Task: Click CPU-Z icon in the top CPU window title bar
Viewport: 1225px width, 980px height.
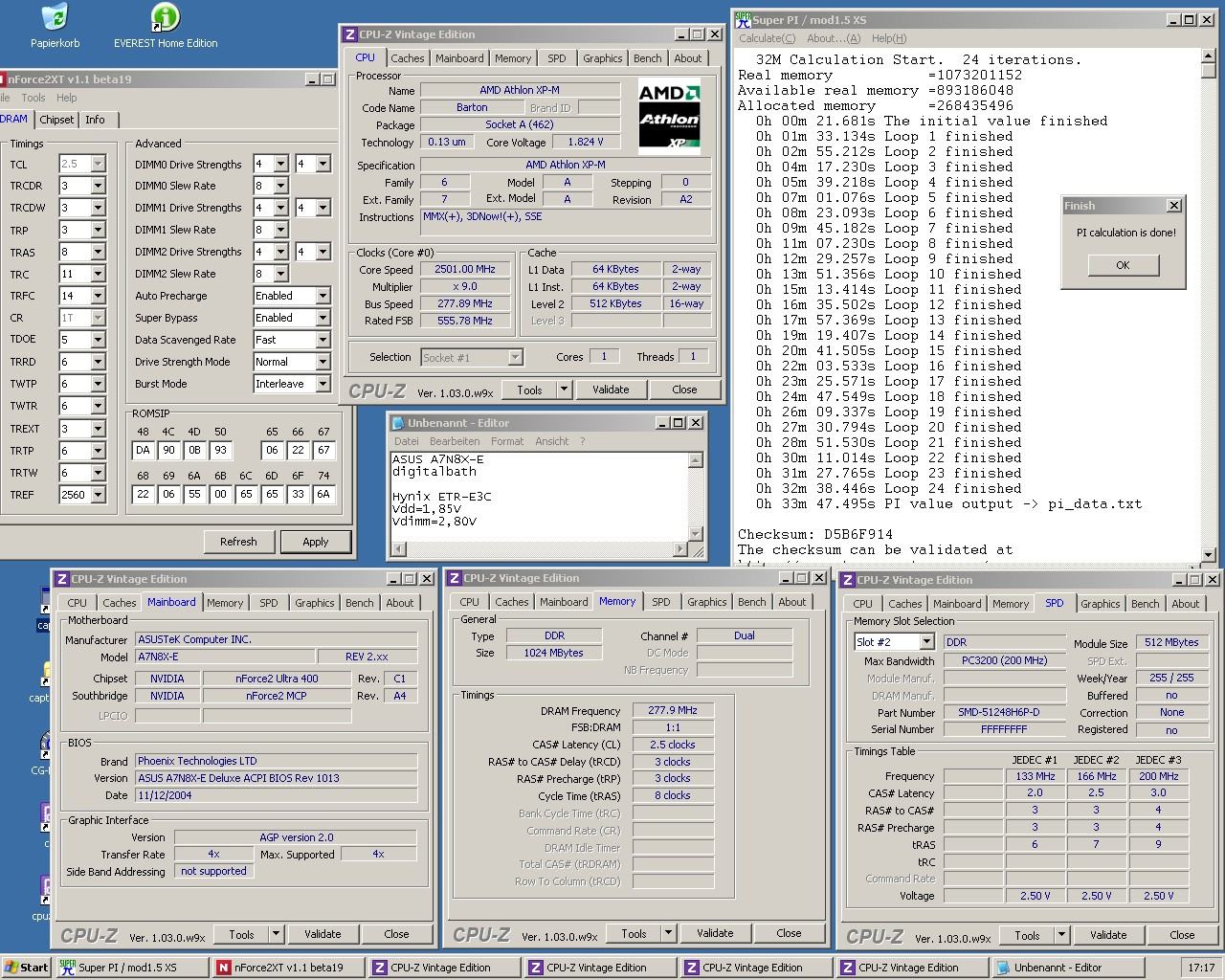Action: (x=349, y=34)
